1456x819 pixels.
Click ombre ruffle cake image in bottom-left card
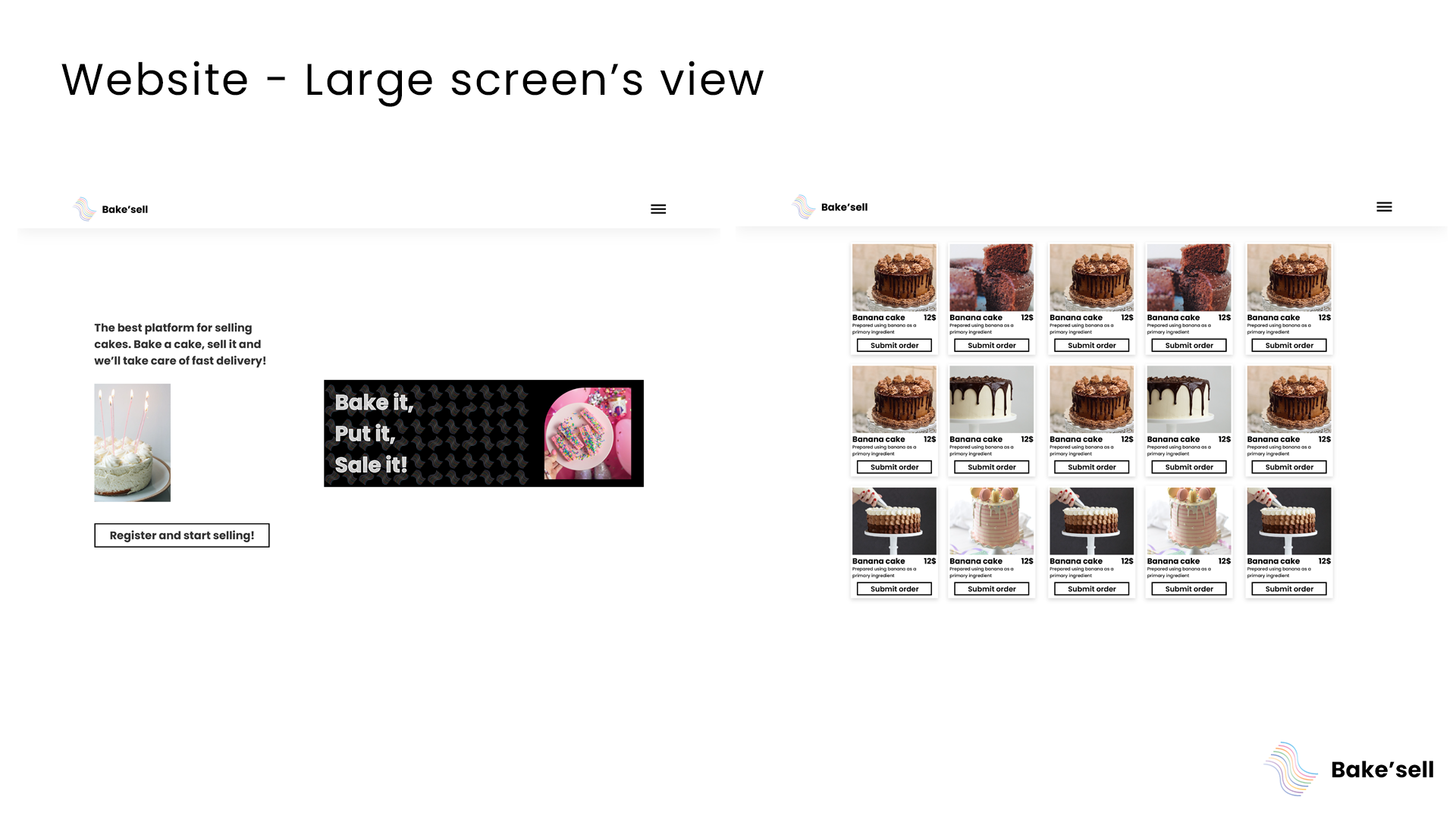894,521
